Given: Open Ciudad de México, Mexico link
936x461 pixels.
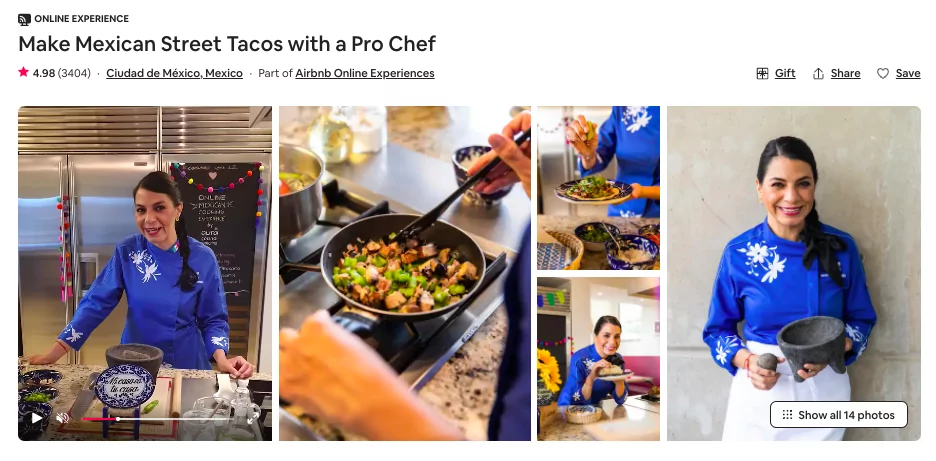Looking at the screenshot, I should click(x=174, y=73).
